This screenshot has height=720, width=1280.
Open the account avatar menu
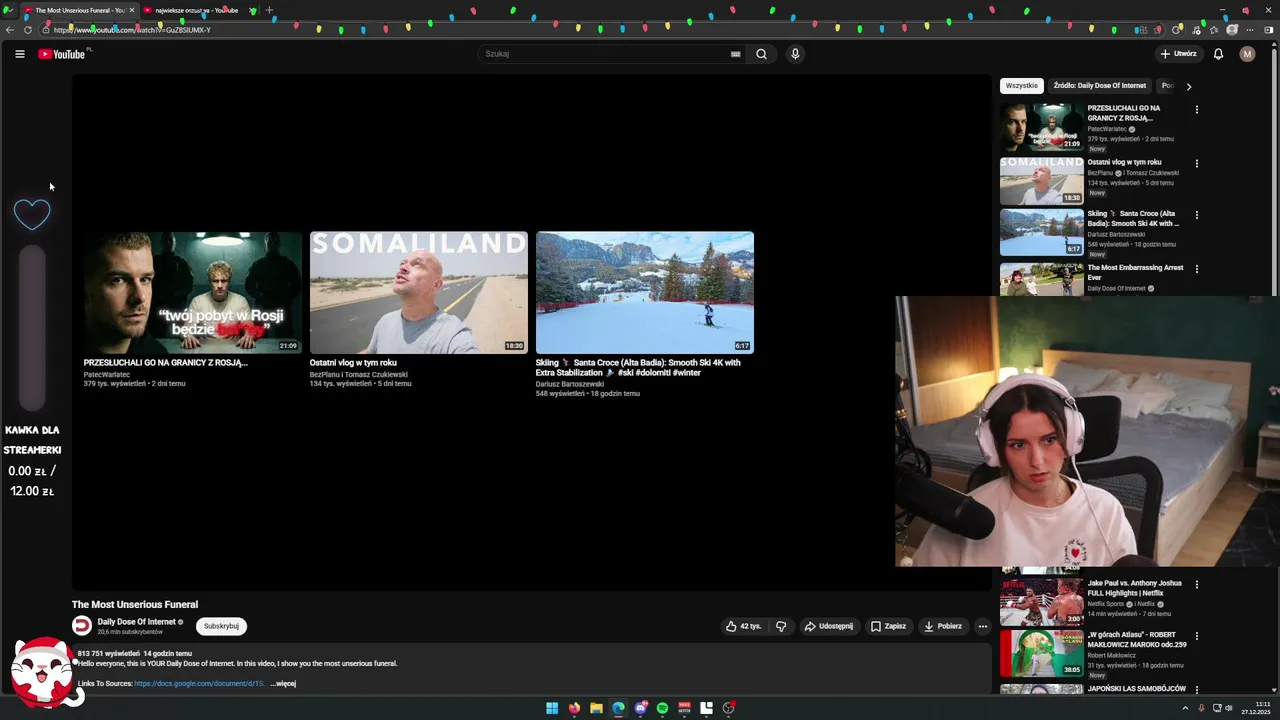1247,54
